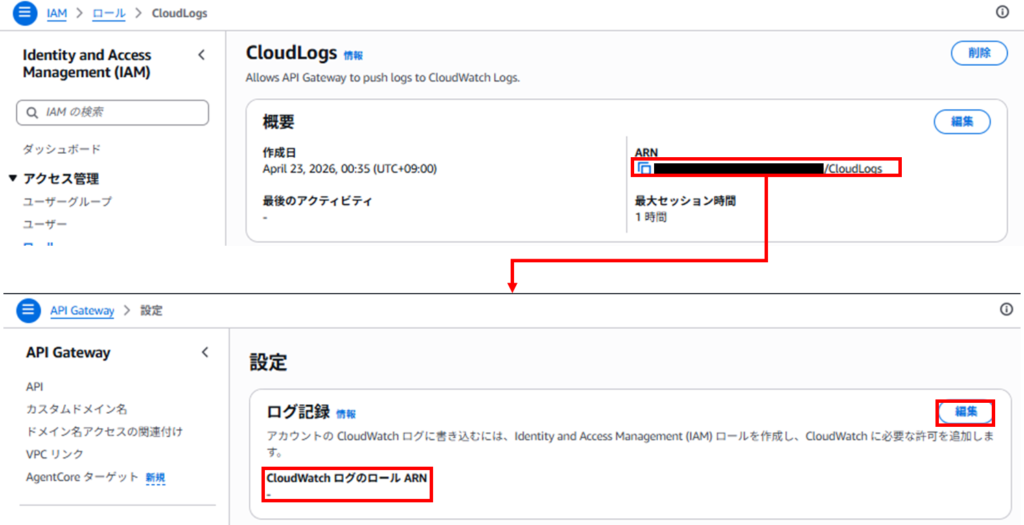Click the IAM breadcrumb link
The width and height of the screenshot is (1024, 525).
click(57, 14)
